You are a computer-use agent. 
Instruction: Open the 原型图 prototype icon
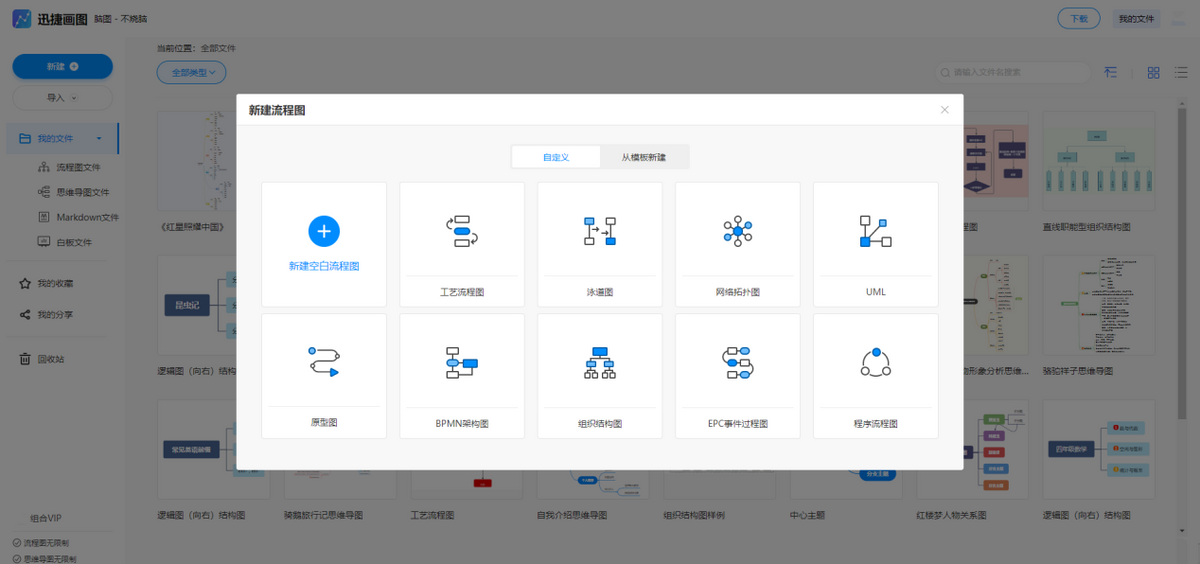pyautogui.click(x=323, y=361)
